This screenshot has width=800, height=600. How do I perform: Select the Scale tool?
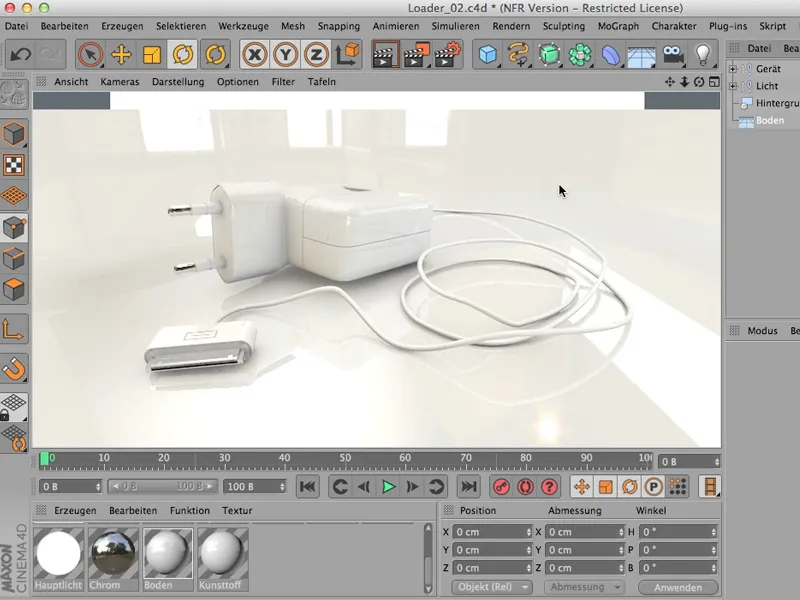tap(152, 54)
